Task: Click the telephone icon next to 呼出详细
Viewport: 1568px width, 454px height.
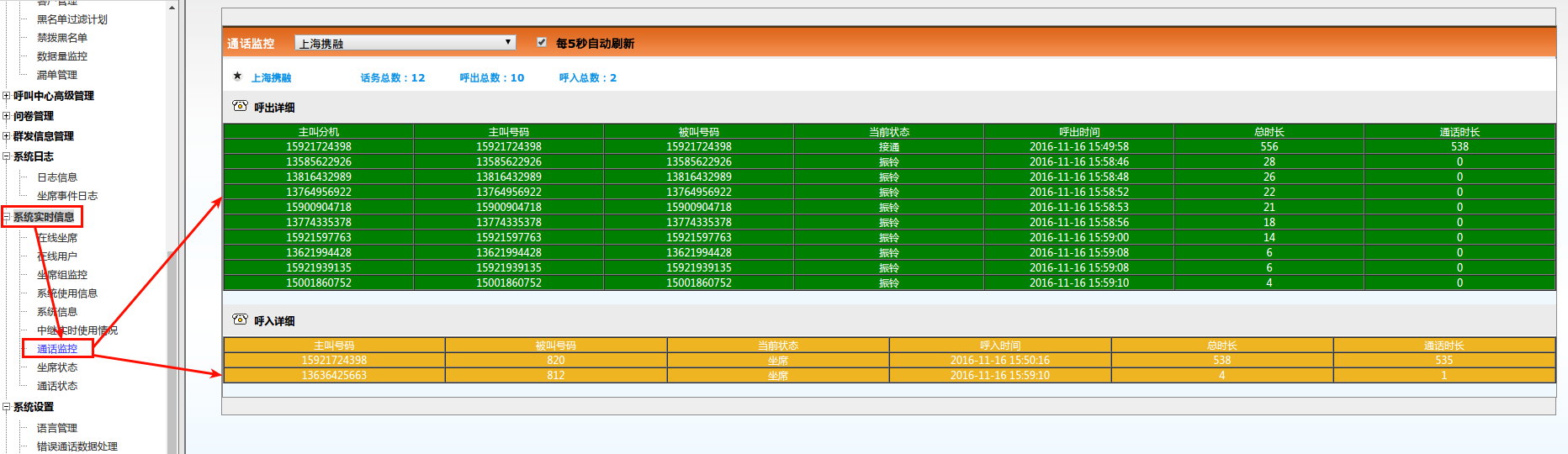Action: (240, 106)
